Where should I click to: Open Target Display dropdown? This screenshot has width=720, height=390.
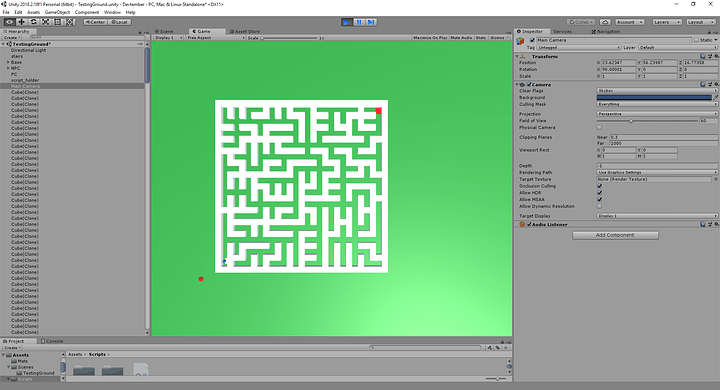(x=657, y=216)
